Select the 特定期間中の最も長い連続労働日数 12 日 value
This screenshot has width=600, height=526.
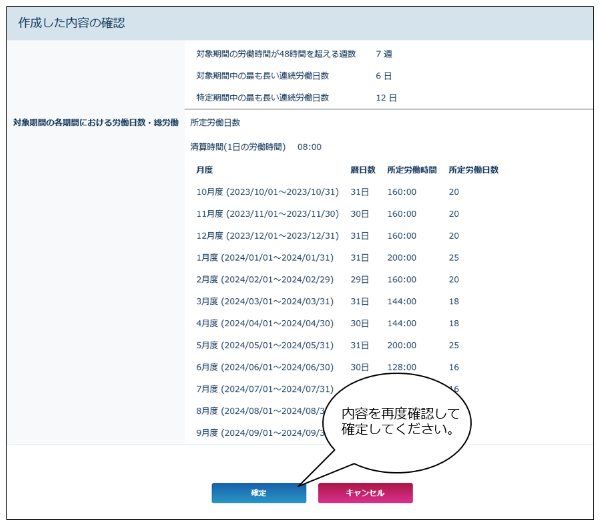(x=386, y=98)
